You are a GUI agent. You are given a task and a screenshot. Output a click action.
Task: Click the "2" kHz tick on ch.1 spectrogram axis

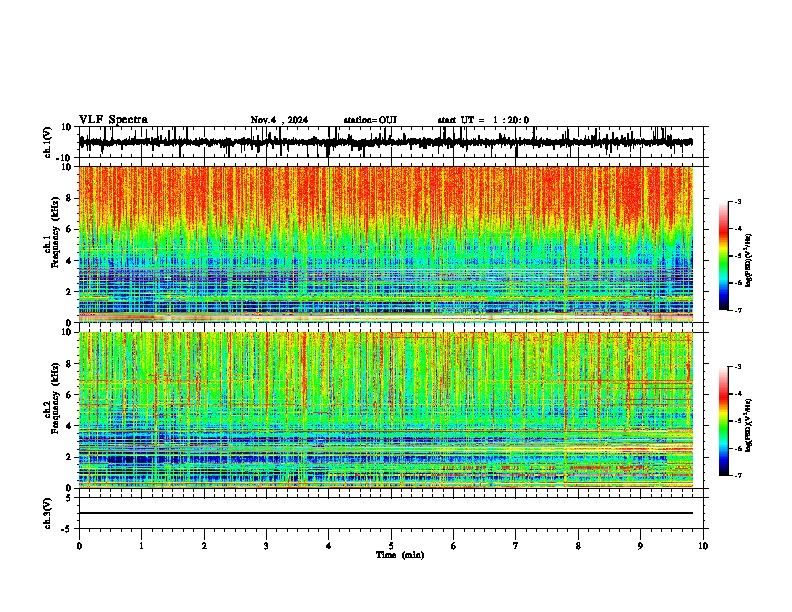(69, 291)
